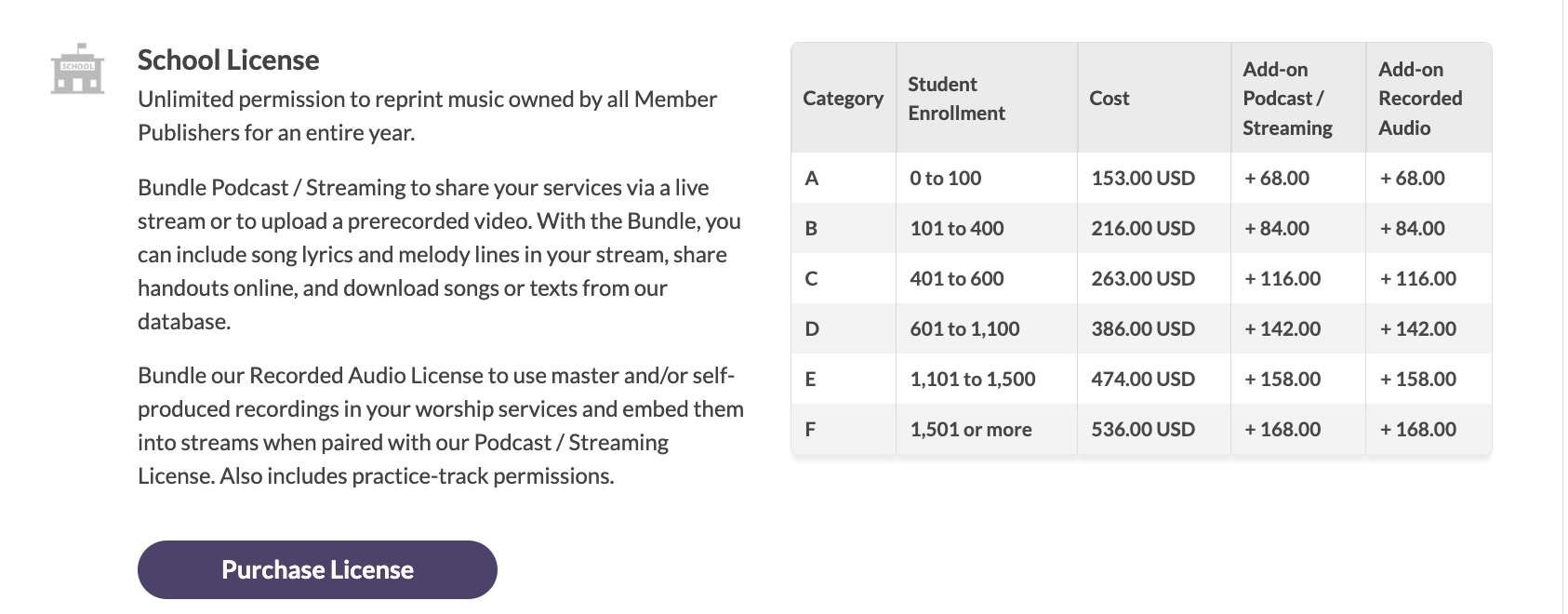Click the 0 to 100 enrollment cell
1568x614 pixels.
945,179
